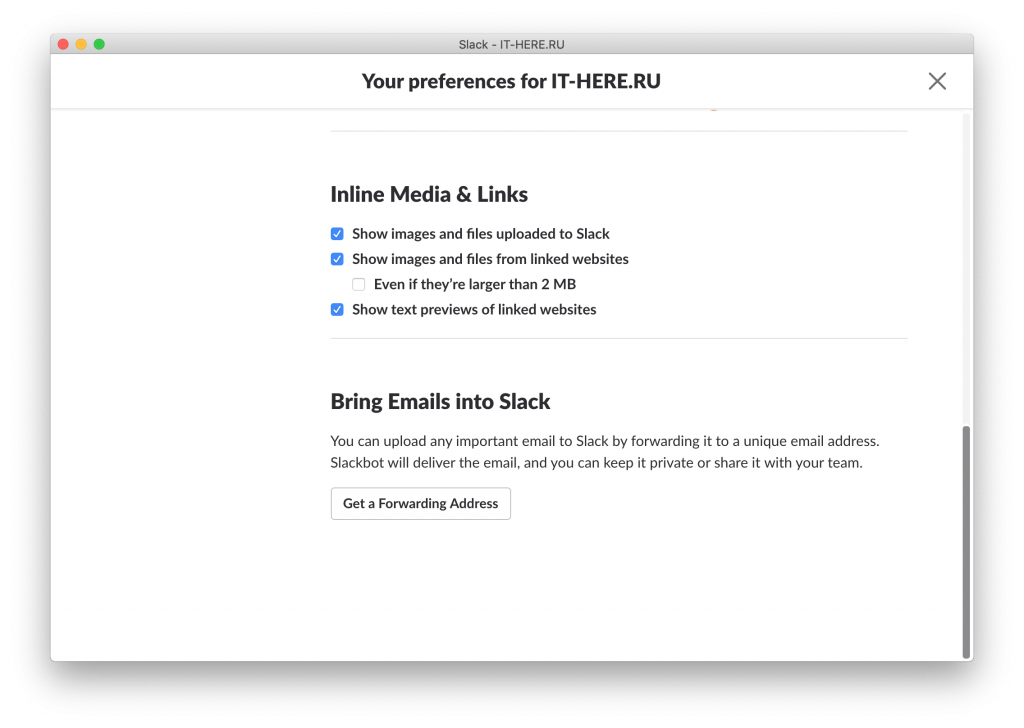The image size is (1024, 728).
Task: Click the yellow minimize window button
Action: click(x=81, y=44)
